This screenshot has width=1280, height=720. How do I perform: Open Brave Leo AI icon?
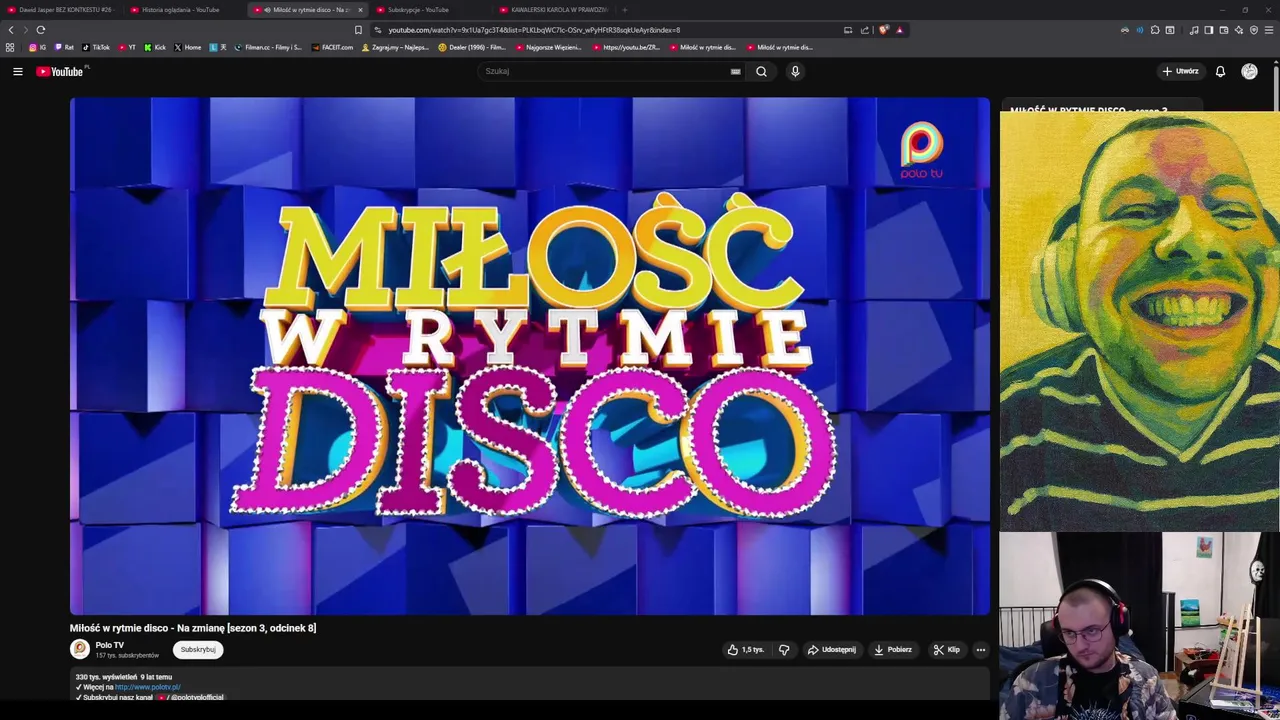coord(1239,30)
